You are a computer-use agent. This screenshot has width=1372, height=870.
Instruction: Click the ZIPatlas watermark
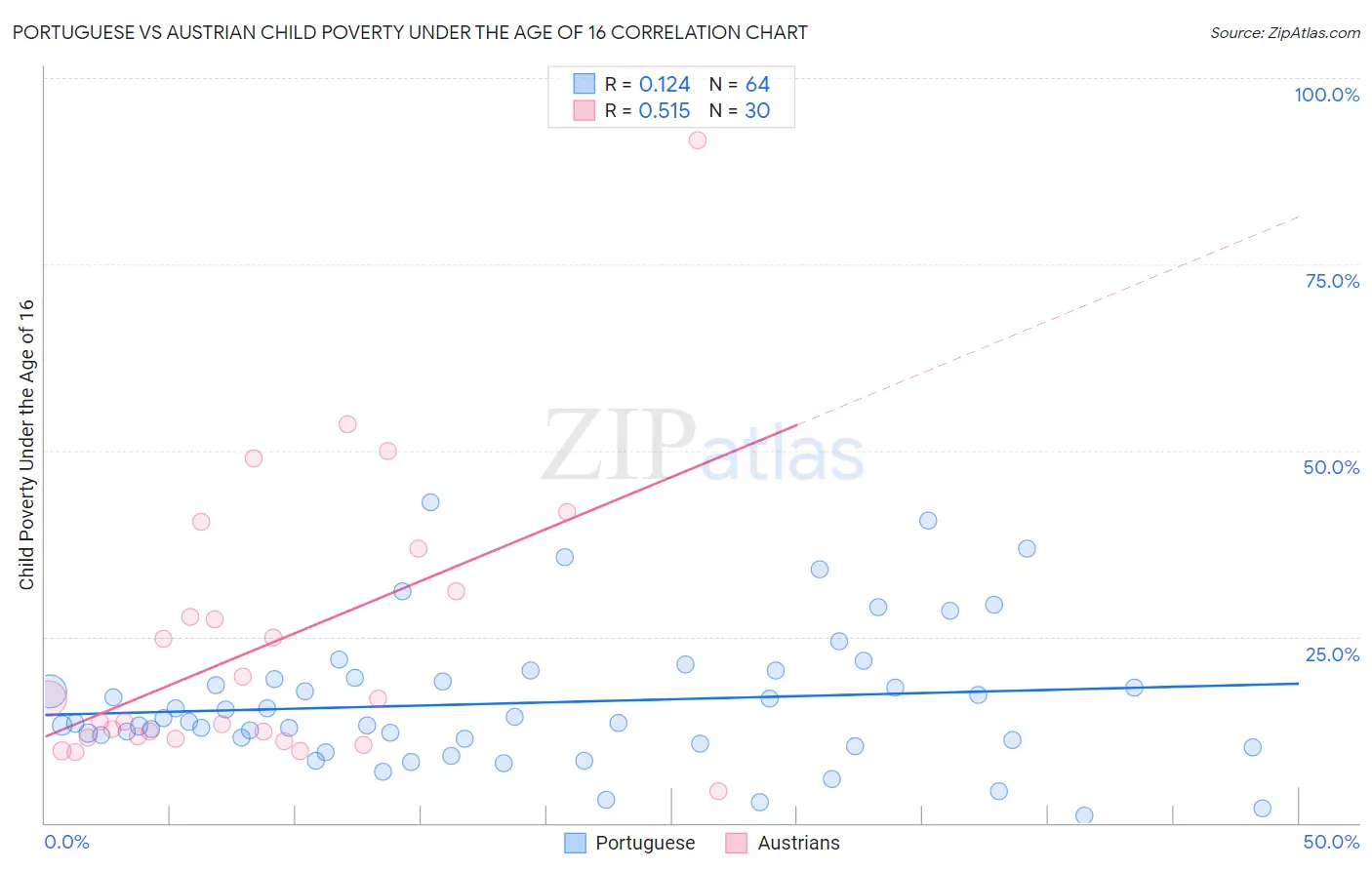pos(703,449)
